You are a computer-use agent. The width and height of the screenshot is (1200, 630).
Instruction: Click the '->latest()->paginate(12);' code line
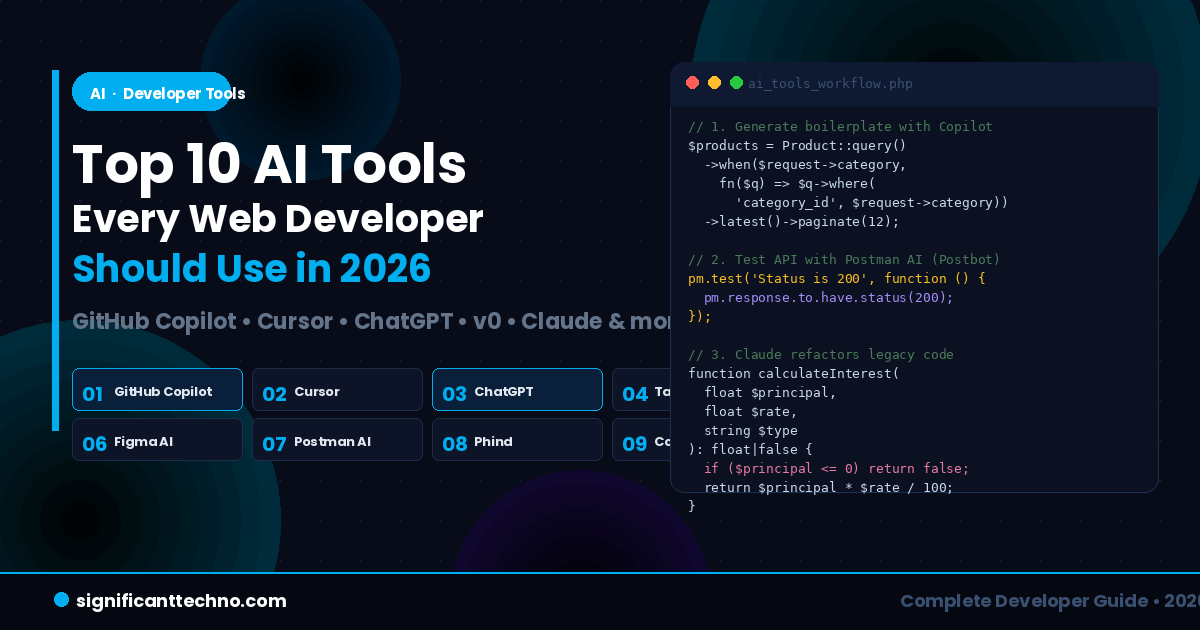801,222
